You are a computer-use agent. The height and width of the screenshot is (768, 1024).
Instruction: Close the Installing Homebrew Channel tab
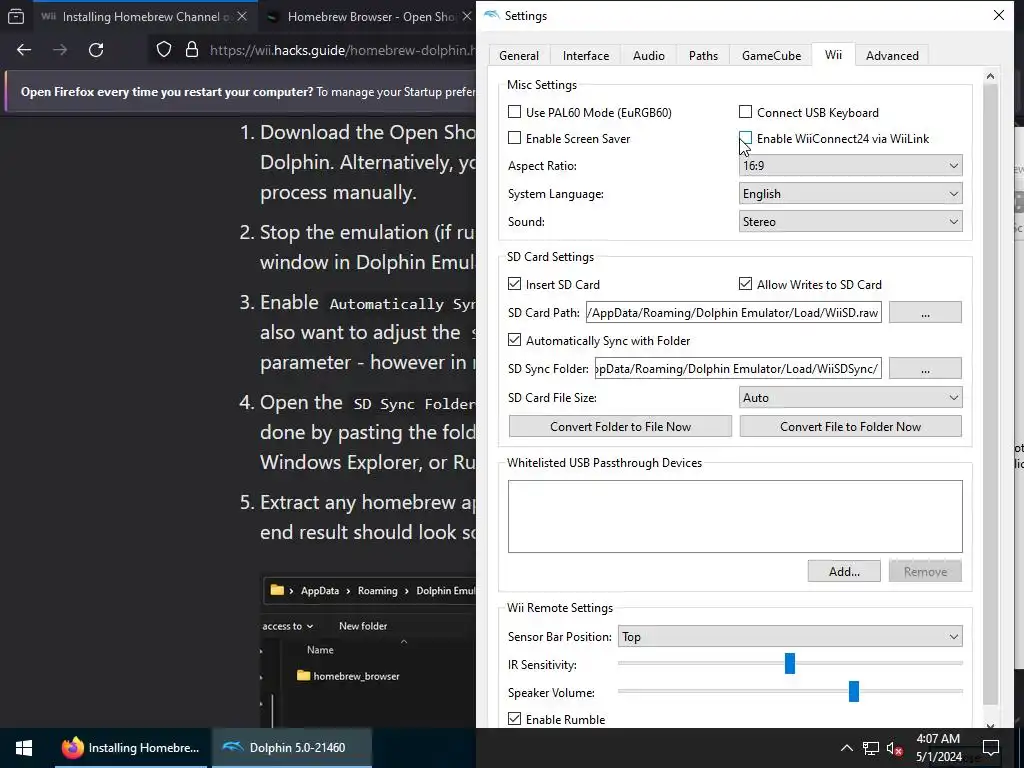click(x=242, y=16)
